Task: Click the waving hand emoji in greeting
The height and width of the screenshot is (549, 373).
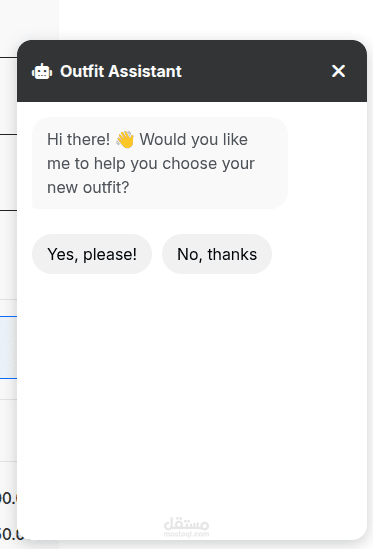Action: (x=125, y=139)
